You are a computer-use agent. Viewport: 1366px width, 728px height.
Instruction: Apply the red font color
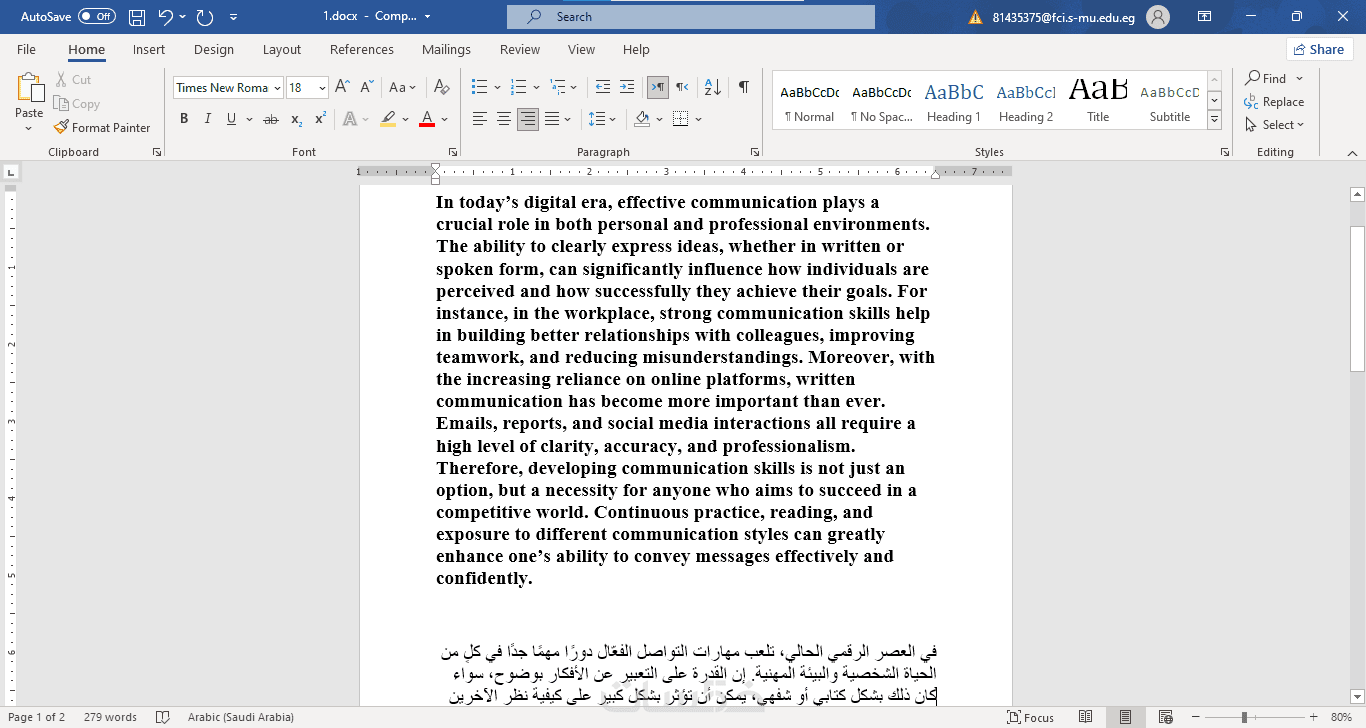pos(427,119)
